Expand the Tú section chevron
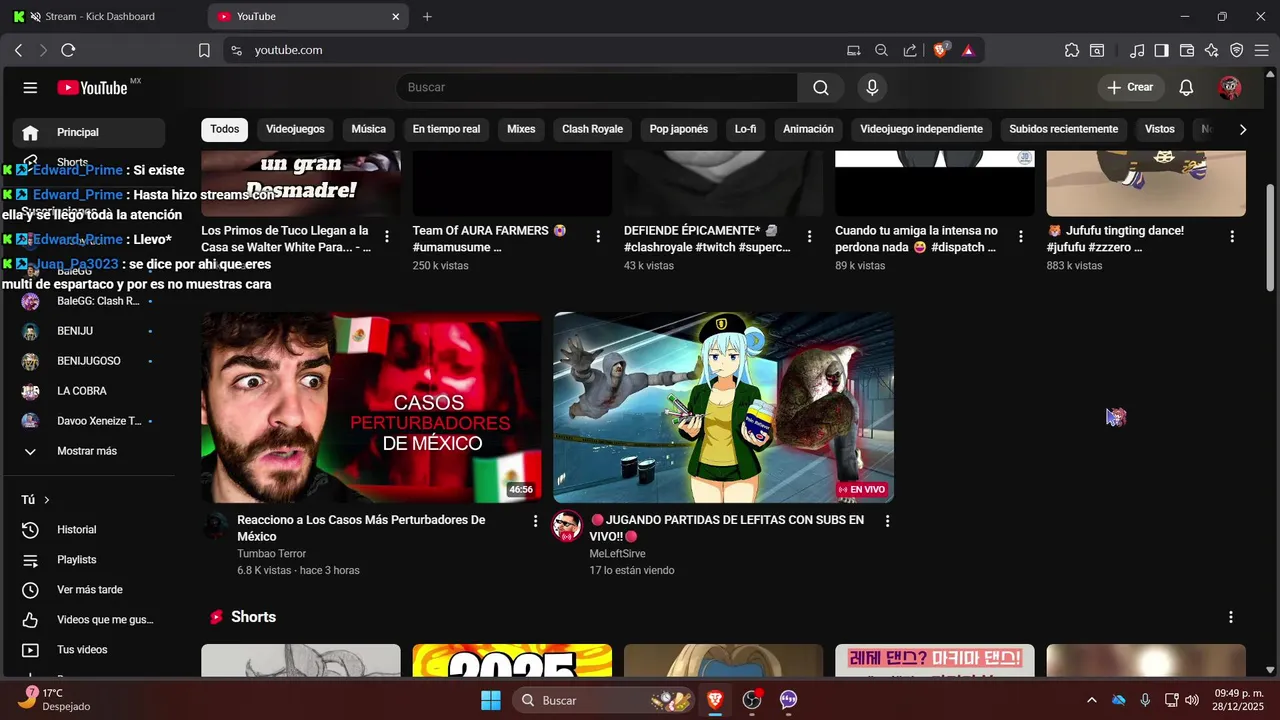This screenshot has width=1280, height=720. (x=46, y=500)
